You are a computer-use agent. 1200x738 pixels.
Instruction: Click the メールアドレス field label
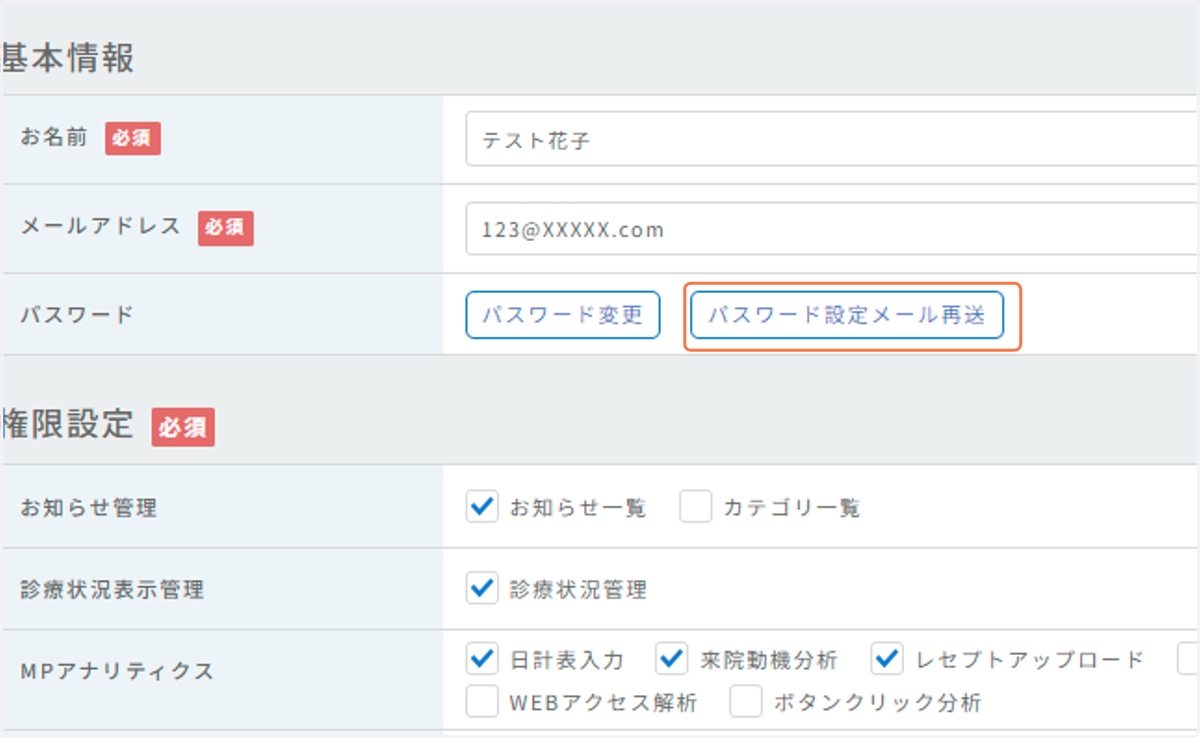(x=101, y=227)
